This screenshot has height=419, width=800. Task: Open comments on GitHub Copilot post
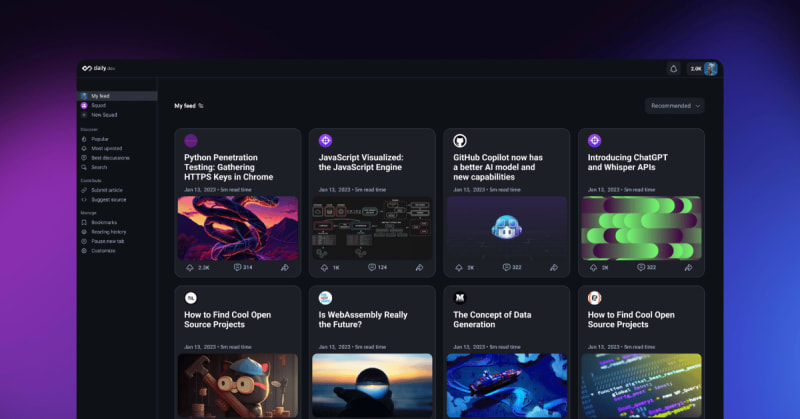click(507, 267)
